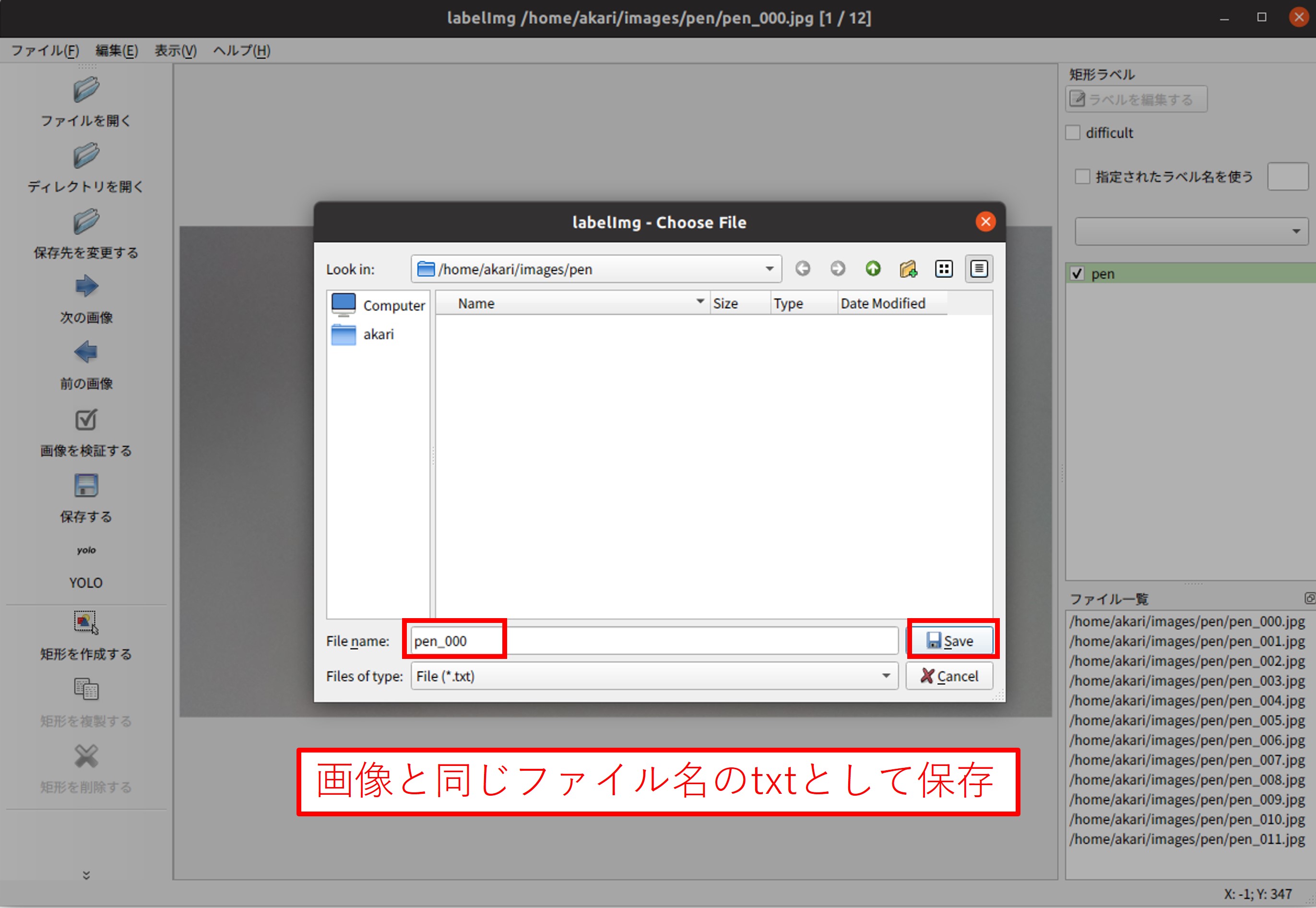Viewport: 1316px width, 908px height.
Task: Switch to detail view in file dialog
Action: click(x=978, y=269)
